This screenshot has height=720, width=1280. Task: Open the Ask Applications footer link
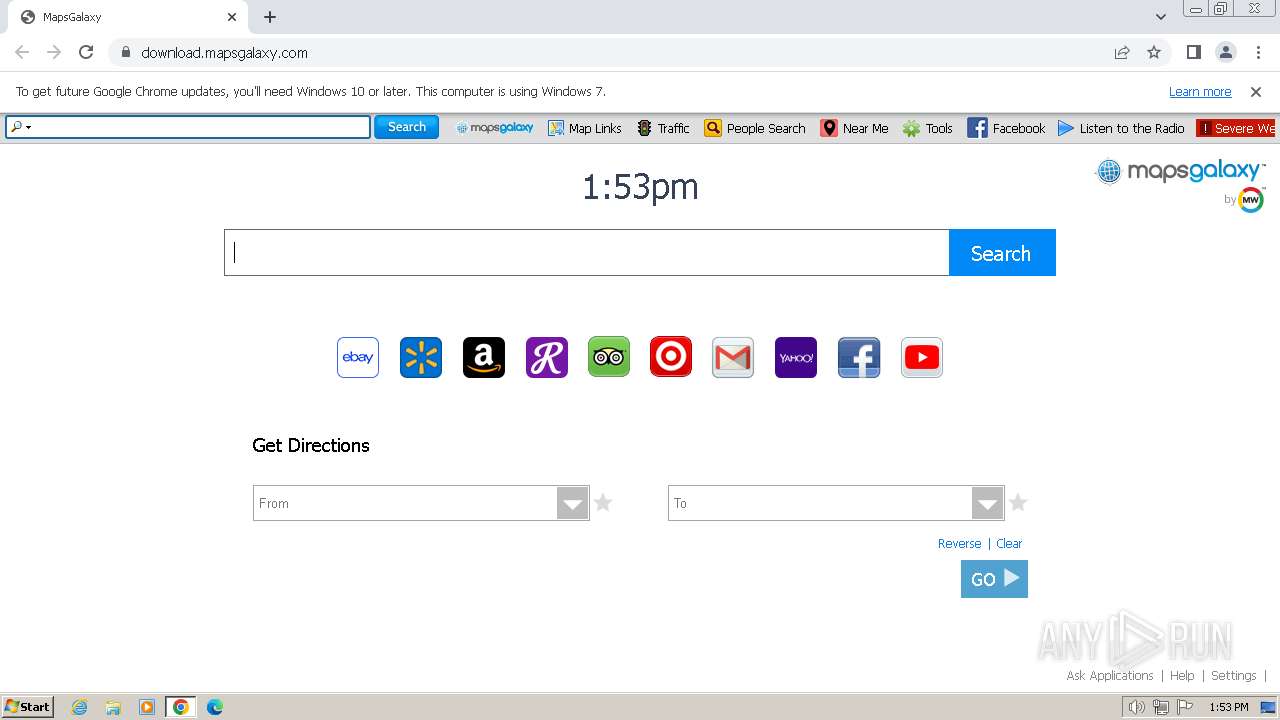click(1110, 676)
